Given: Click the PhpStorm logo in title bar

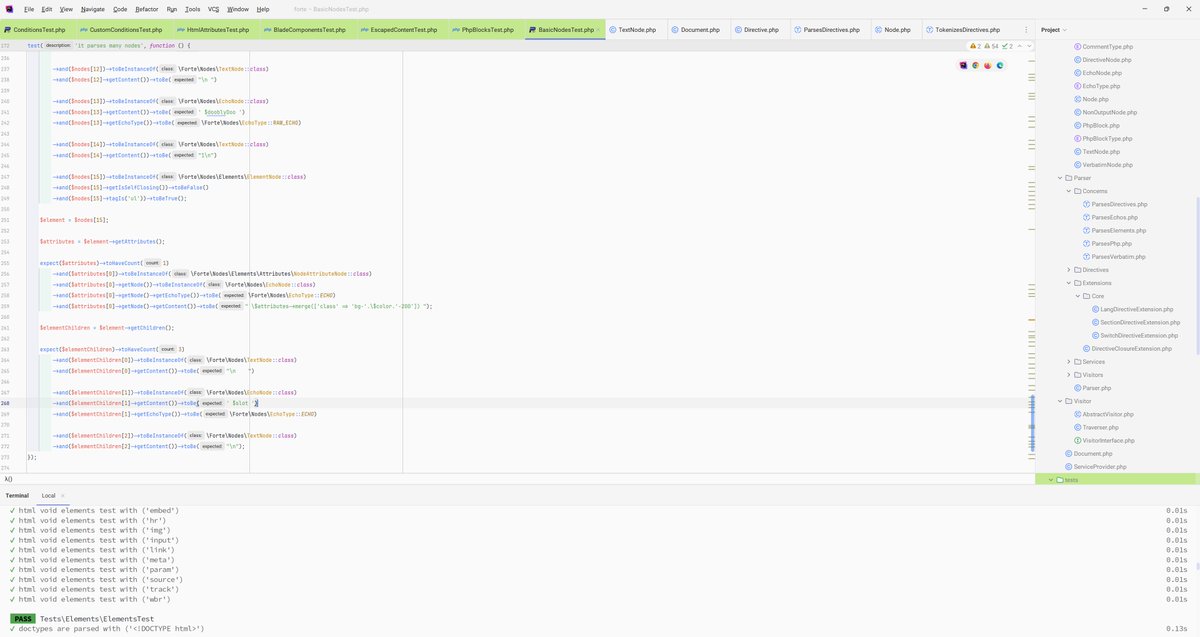Looking at the screenshot, I should [8, 9].
